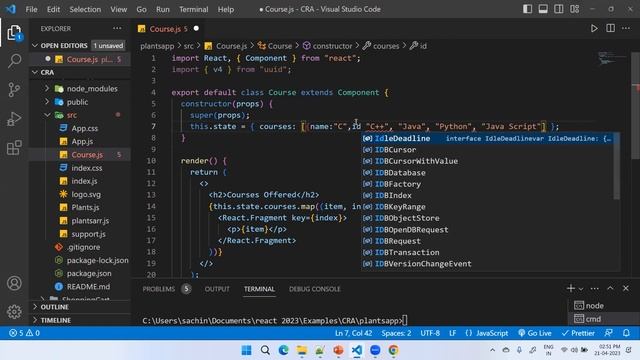640x360 pixels.
Task: Toggle the bottom panel layout icon
Action: pyautogui.click(x=543, y=9)
